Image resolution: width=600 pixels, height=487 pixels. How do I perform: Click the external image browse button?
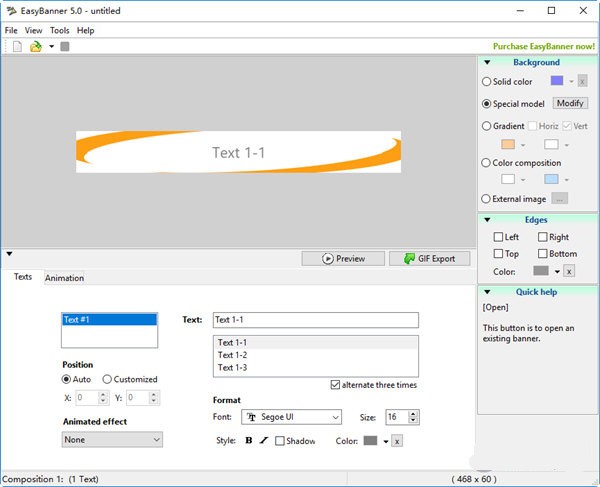[x=559, y=199]
